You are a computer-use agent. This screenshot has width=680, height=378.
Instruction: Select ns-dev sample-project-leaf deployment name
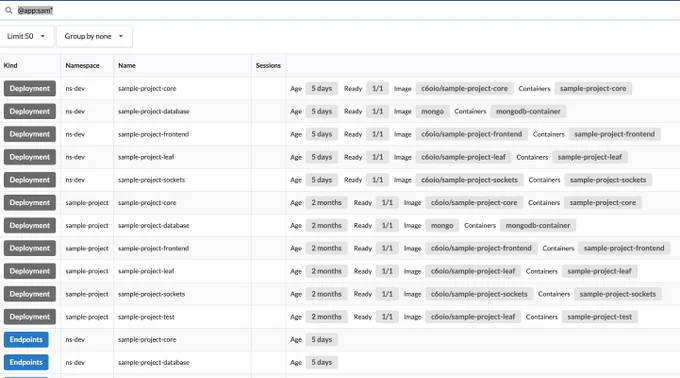coord(146,157)
